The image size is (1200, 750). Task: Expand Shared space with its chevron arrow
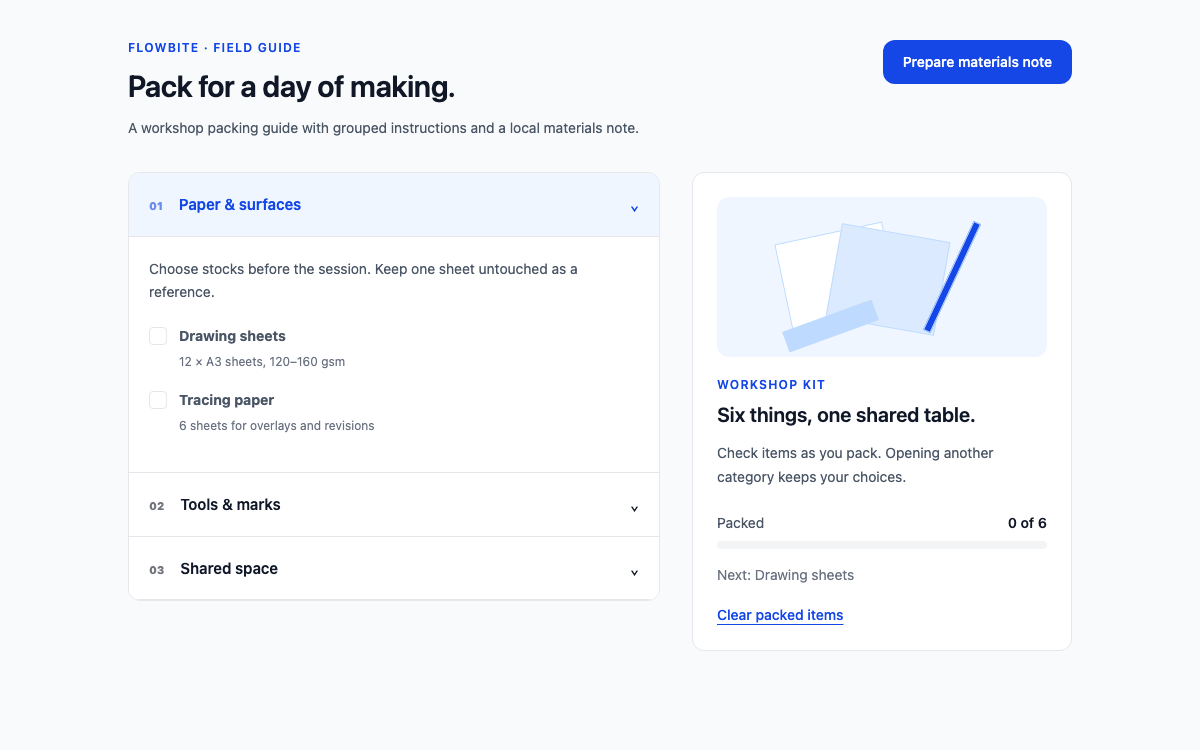click(x=634, y=572)
